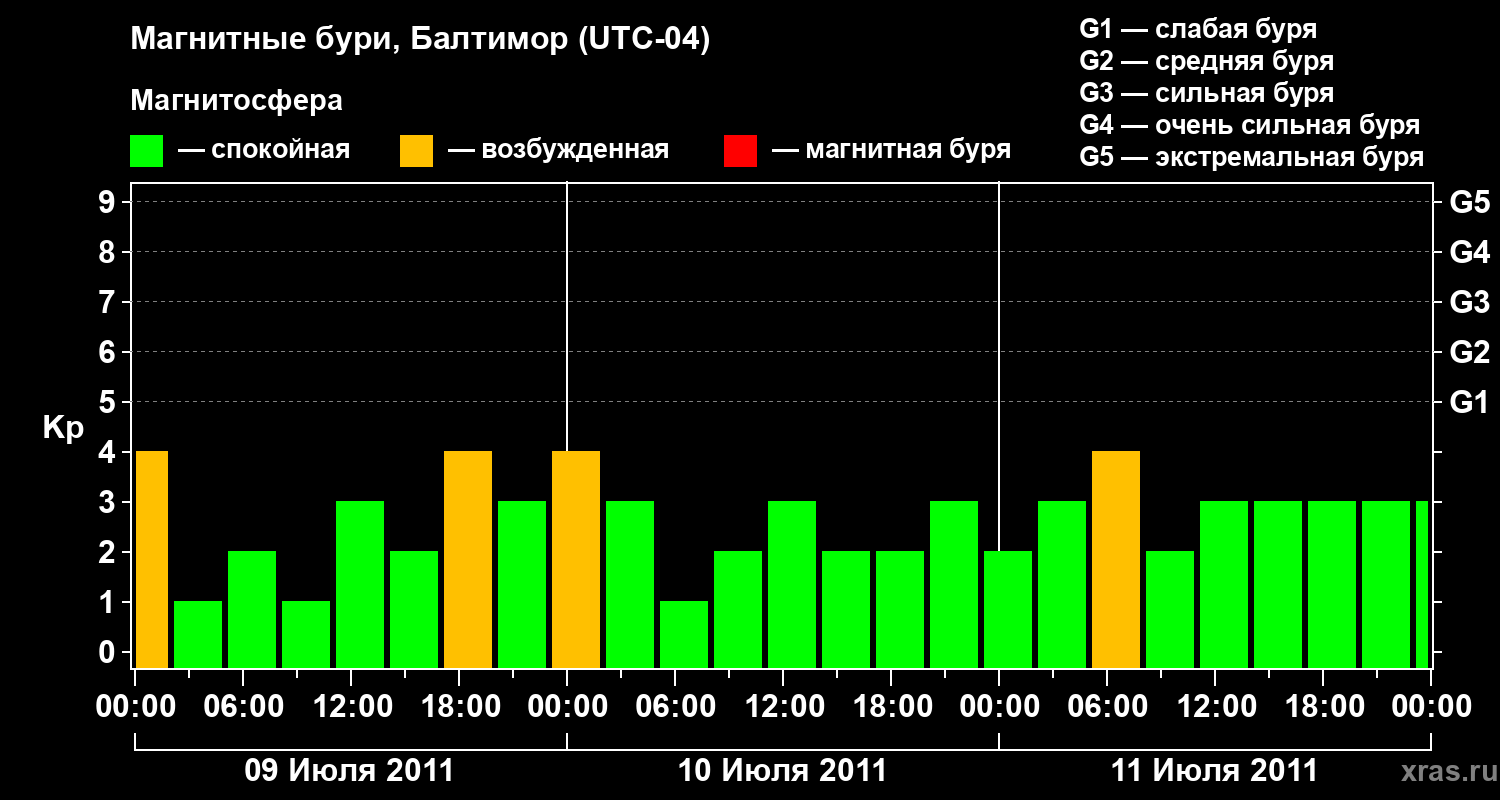Click the '09 Июля 2011' date label

[x=350, y=771]
